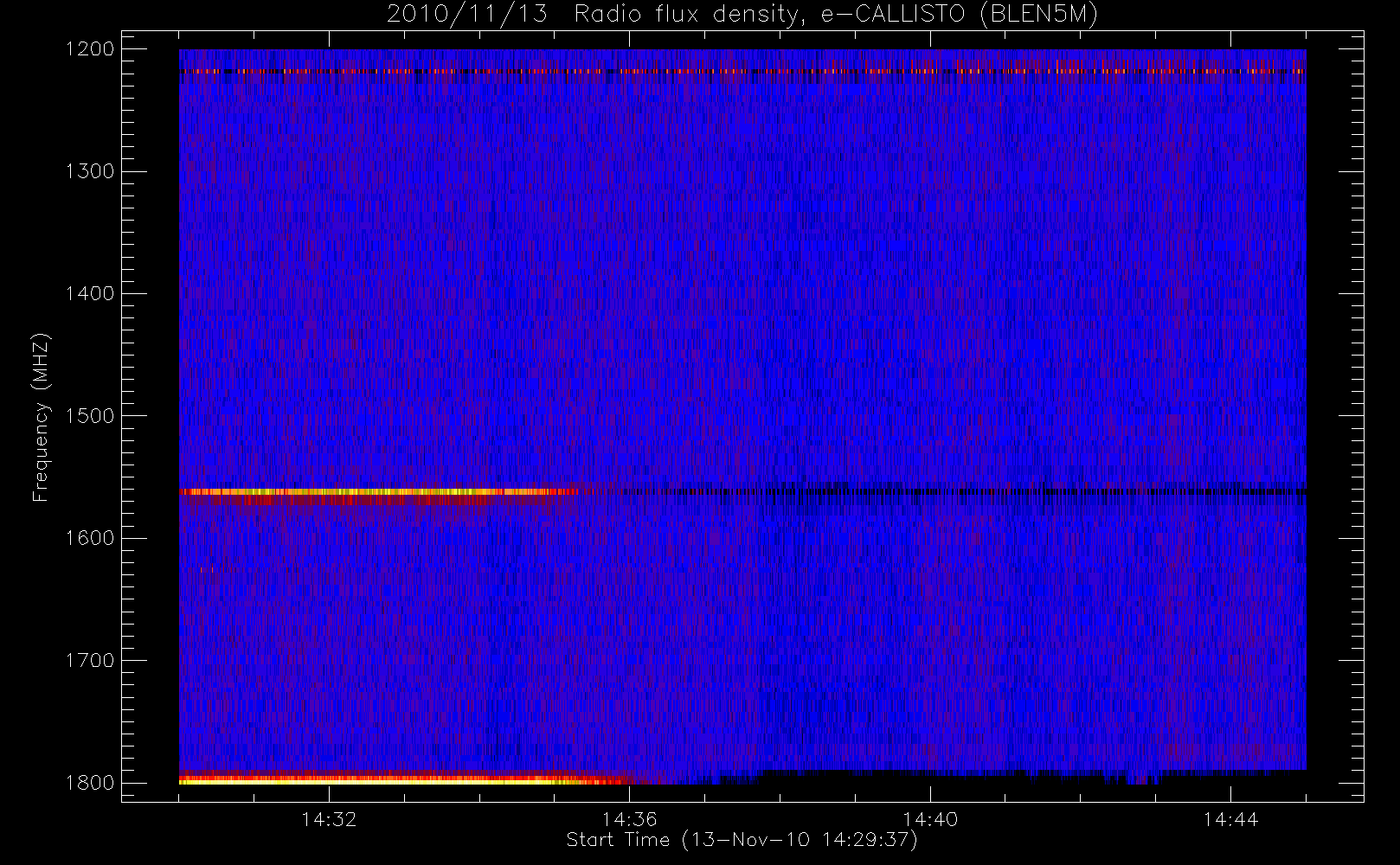Click the 1200 frequency tick label

pyautogui.click(x=90, y=49)
